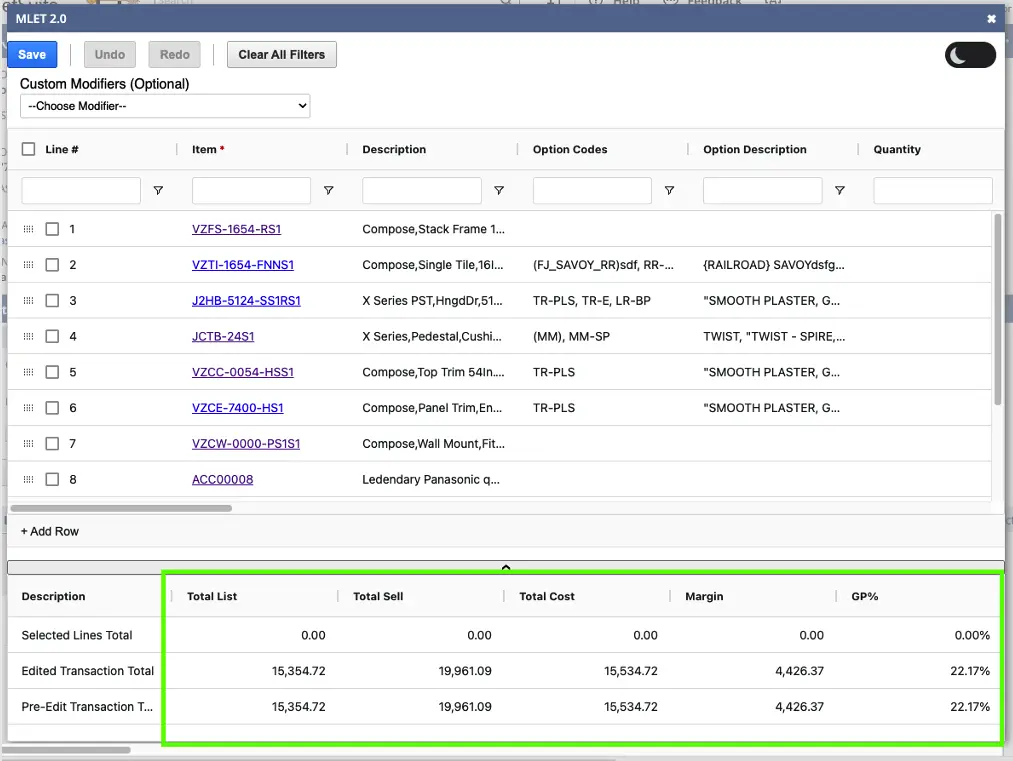Open item link VZFS-1654-RS1
Viewport: 1013px width, 761px height.
click(236, 229)
